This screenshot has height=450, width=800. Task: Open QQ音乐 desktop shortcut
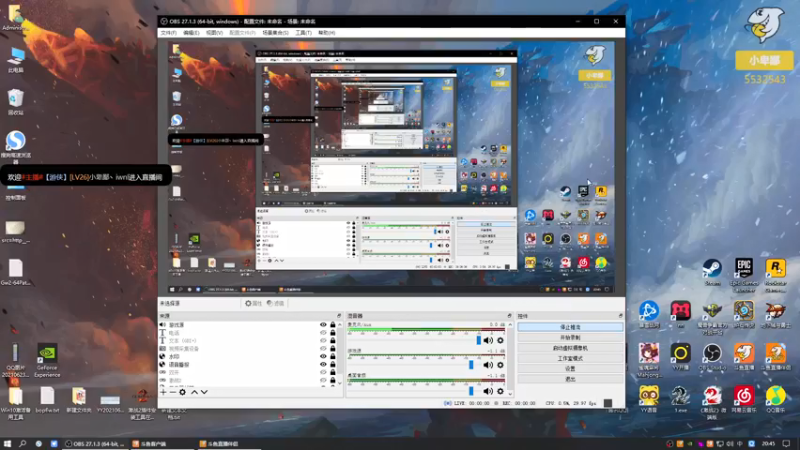pos(776,399)
